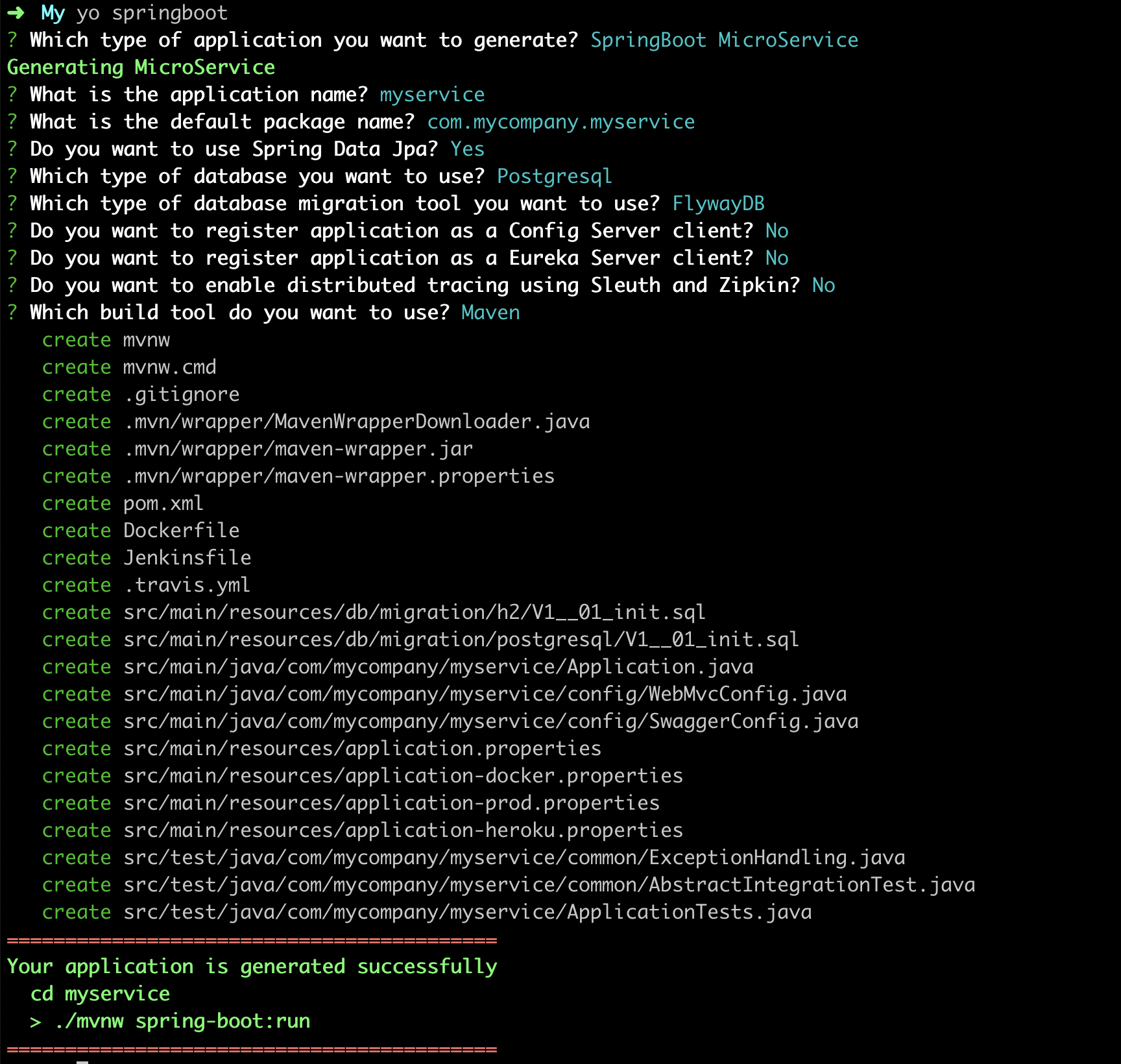The height and width of the screenshot is (1064, 1121).
Task: Click the 'mvnw' created file name
Action: coord(147,340)
